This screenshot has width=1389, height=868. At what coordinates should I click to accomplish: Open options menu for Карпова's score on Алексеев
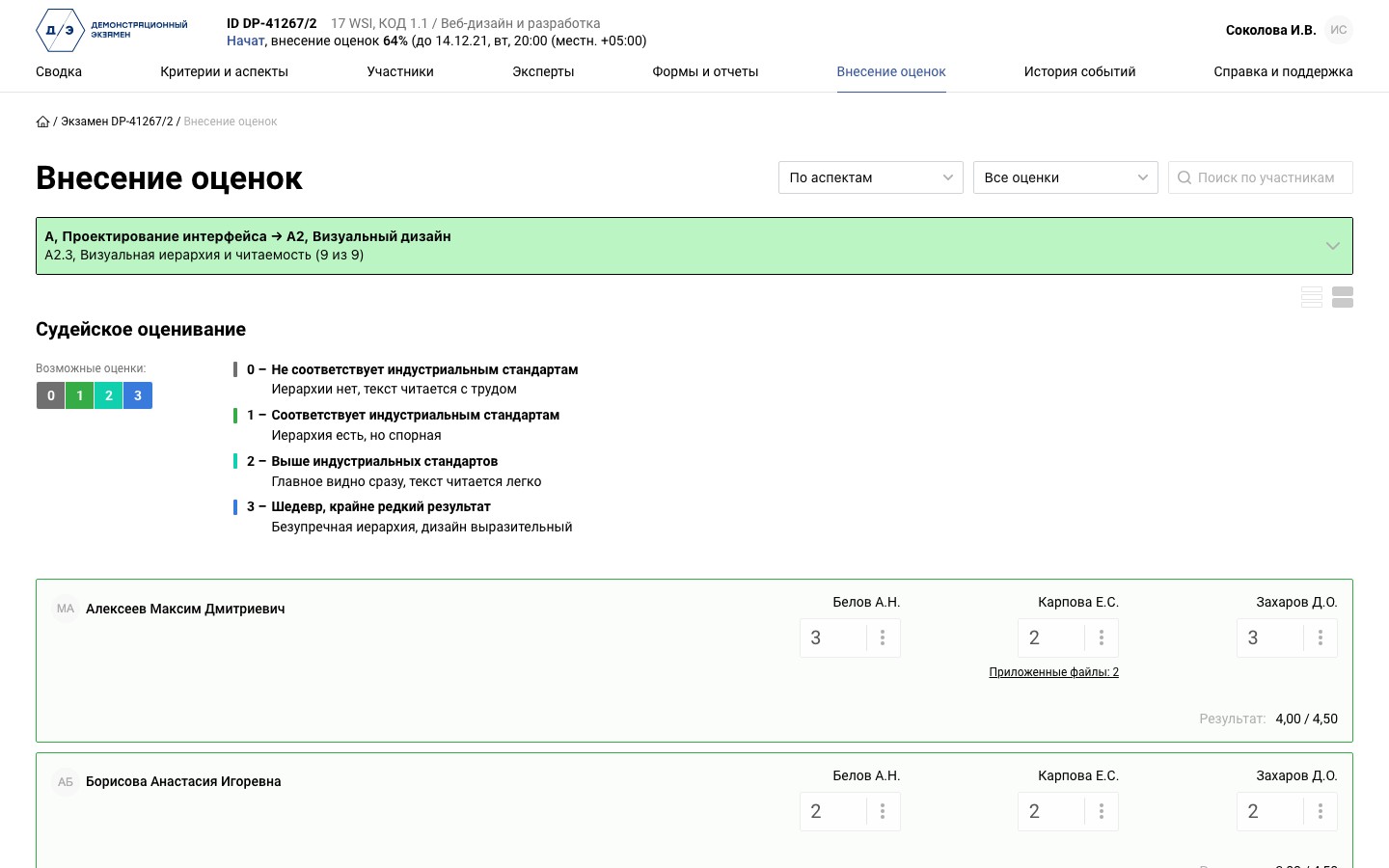1102,637
